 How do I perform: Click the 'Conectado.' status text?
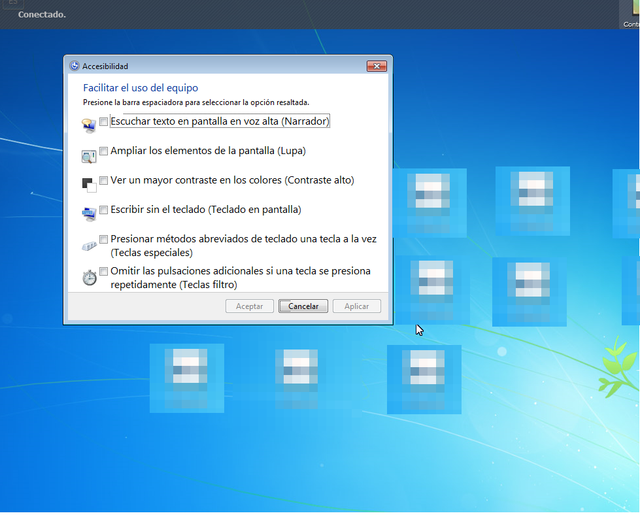click(42, 15)
